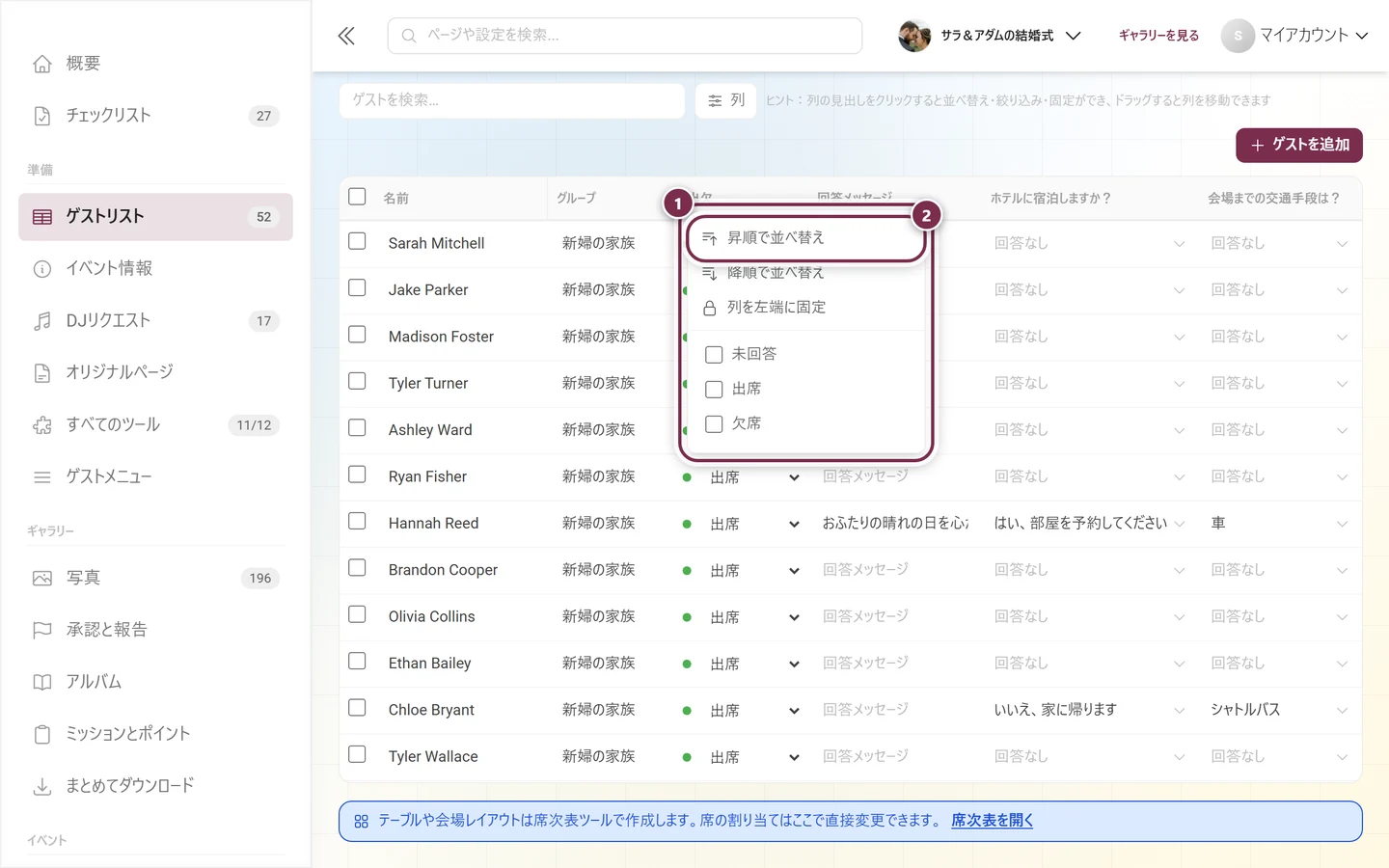The image size is (1389, 868).
Task: Follow the ギャラリーを見る link
Action: pyautogui.click(x=1158, y=36)
